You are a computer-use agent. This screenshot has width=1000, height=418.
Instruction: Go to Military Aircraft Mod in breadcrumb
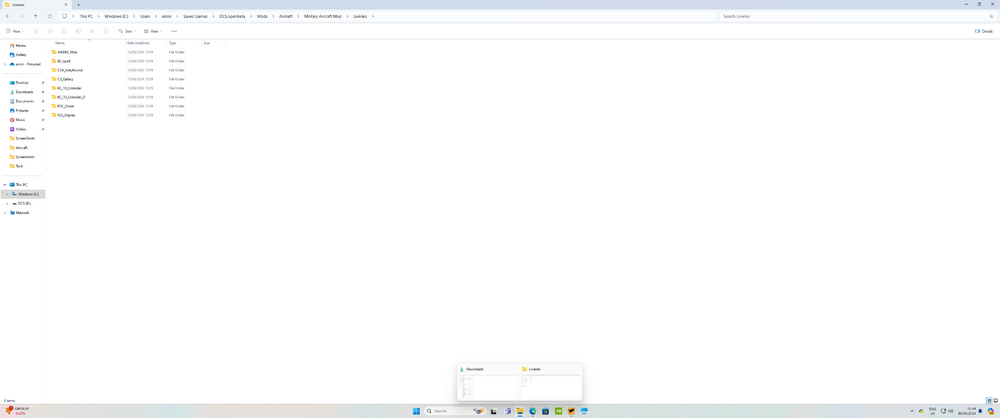pyautogui.click(x=323, y=16)
